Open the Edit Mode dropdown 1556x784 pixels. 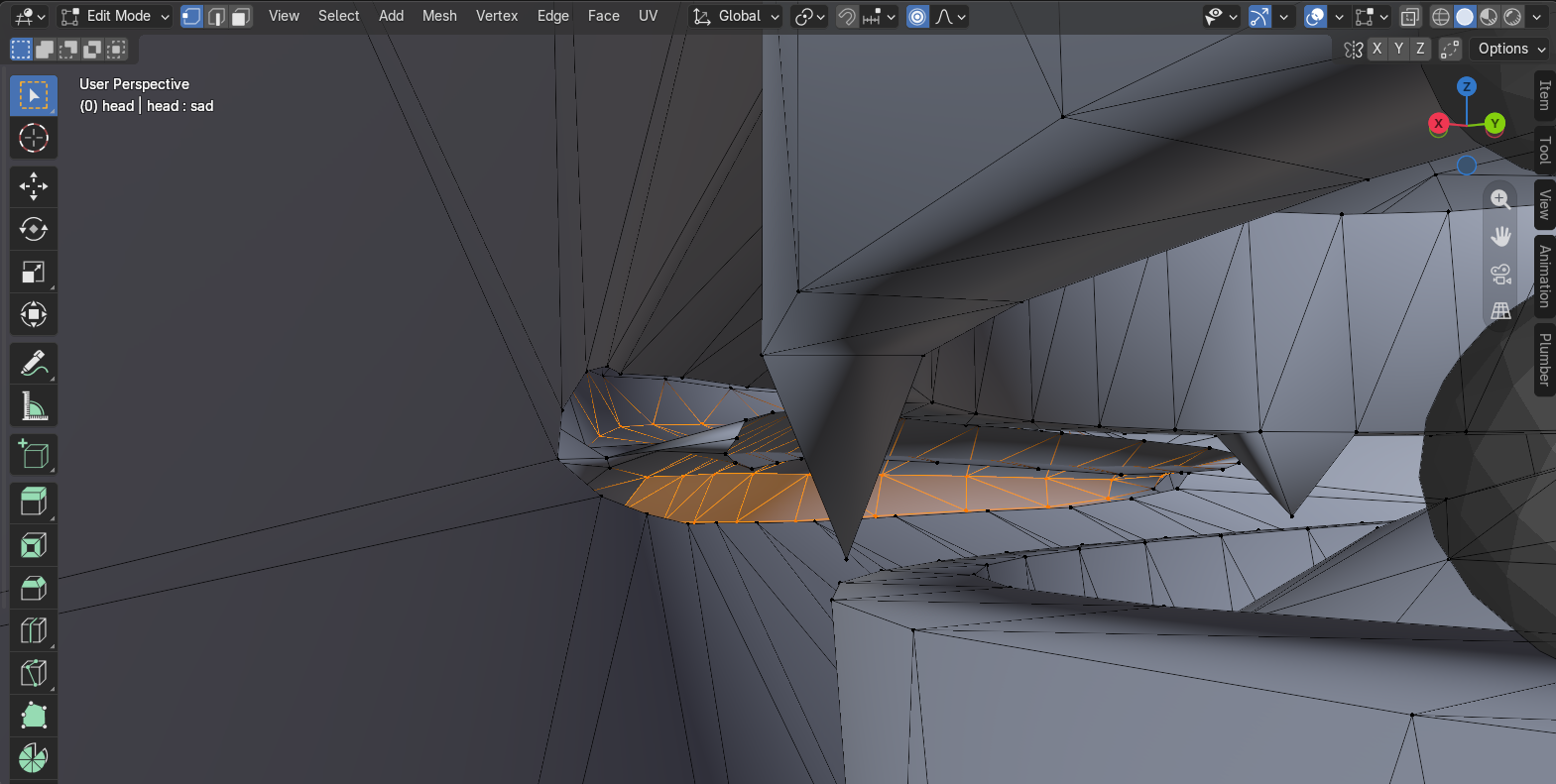click(x=115, y=17)
